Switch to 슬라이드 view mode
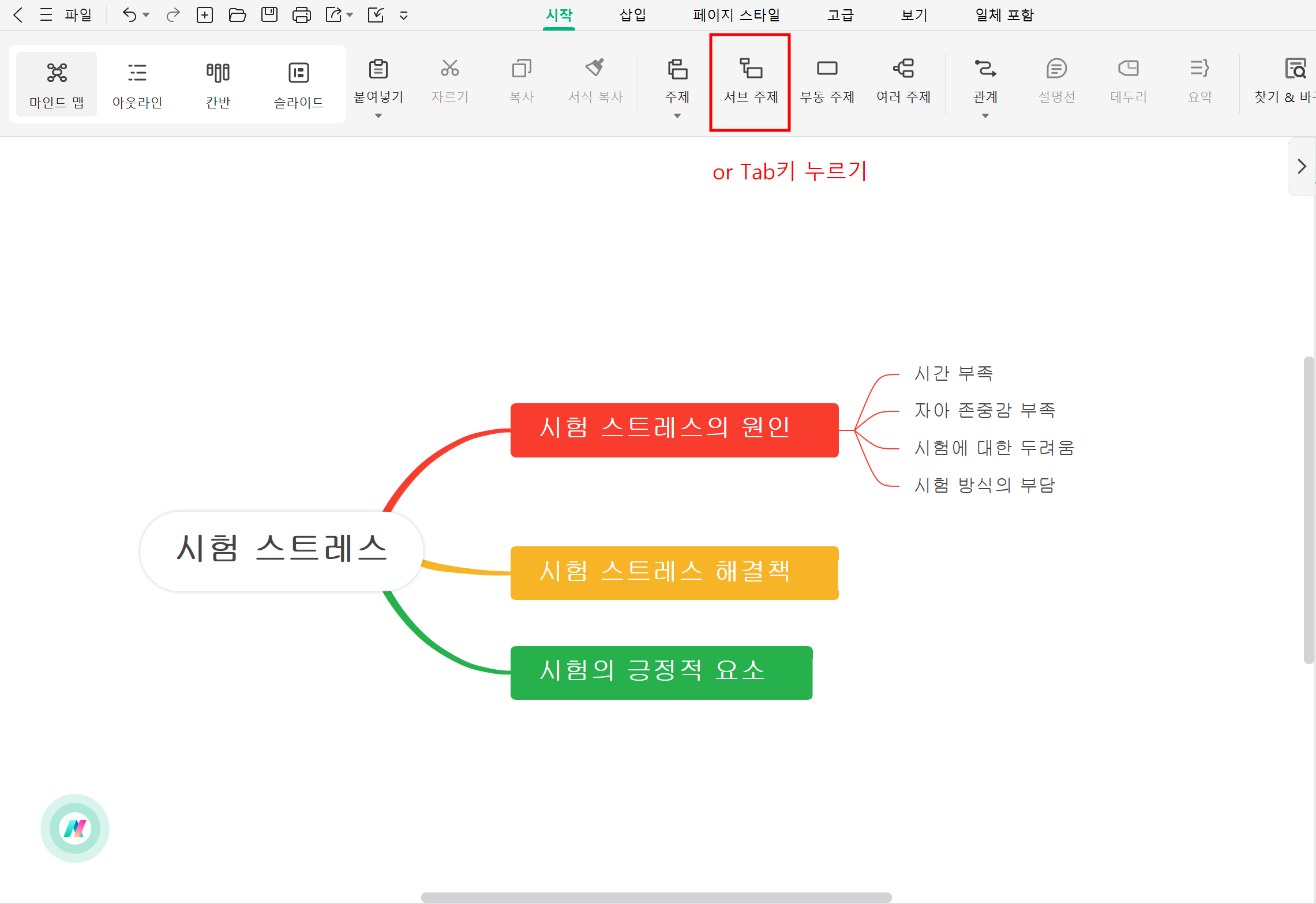The image size is (1316, 904). click(299, 84)
